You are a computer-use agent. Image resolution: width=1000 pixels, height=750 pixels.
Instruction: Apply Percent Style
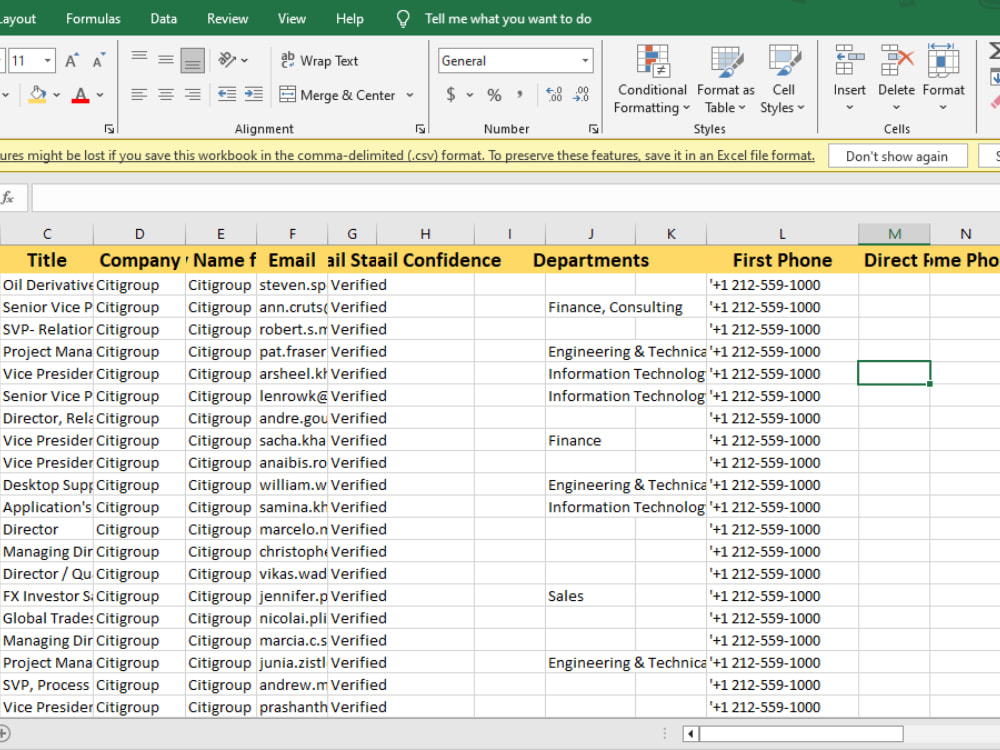pyautogui.click(x=494, y=95)
